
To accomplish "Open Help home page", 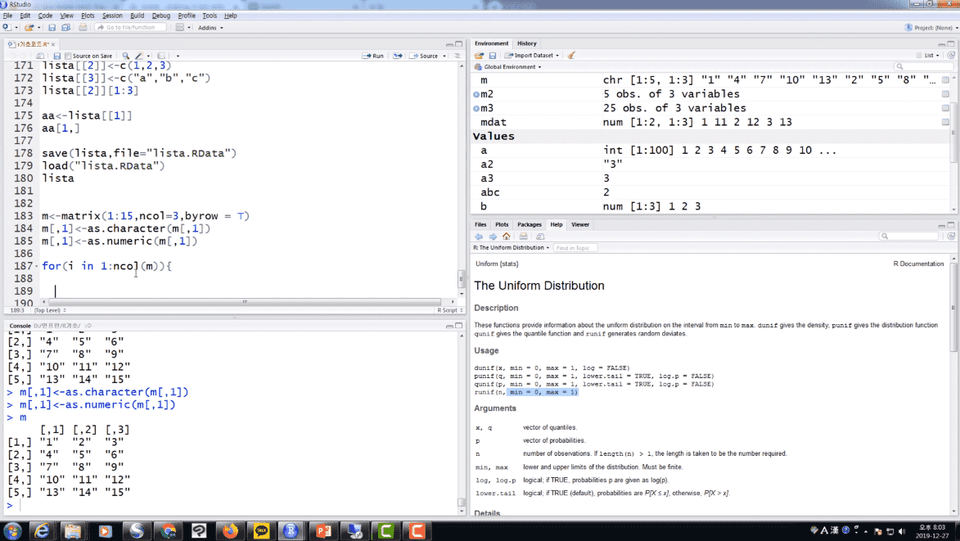I will point(506,236).
